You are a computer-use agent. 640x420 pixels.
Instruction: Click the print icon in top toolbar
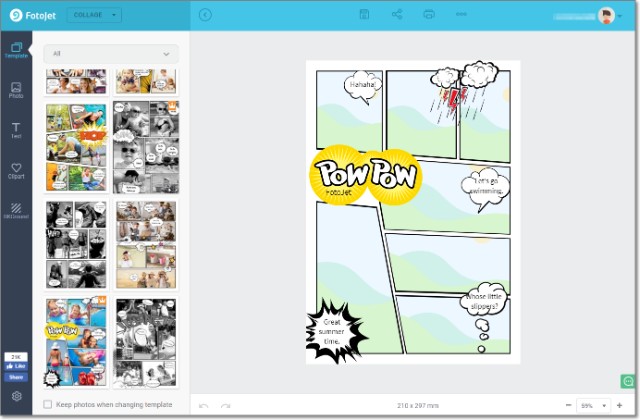pyautogui.click(x=429, y=15)
